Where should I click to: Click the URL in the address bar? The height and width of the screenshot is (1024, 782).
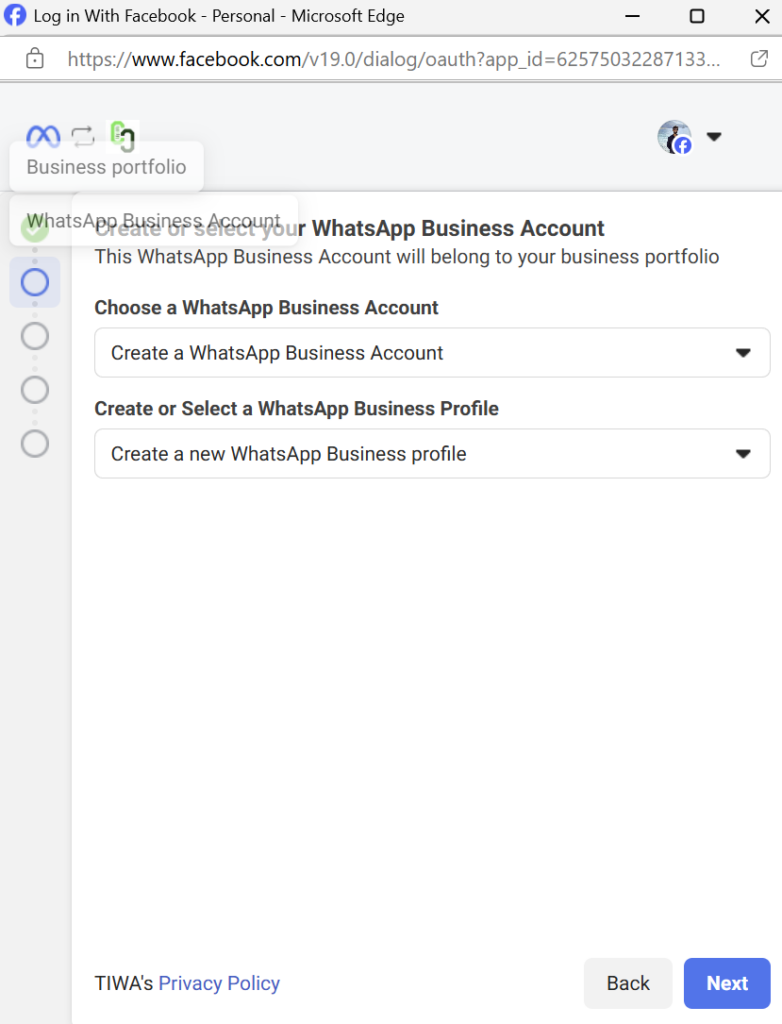(x=394, y=59)
